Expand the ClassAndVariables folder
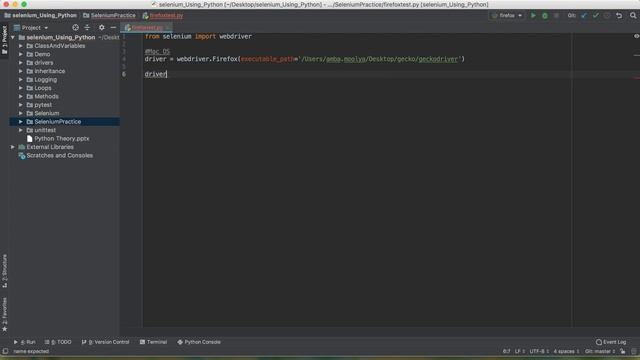Screen dimensions: 640x360 pyautogui.click(x=21, y=46)
